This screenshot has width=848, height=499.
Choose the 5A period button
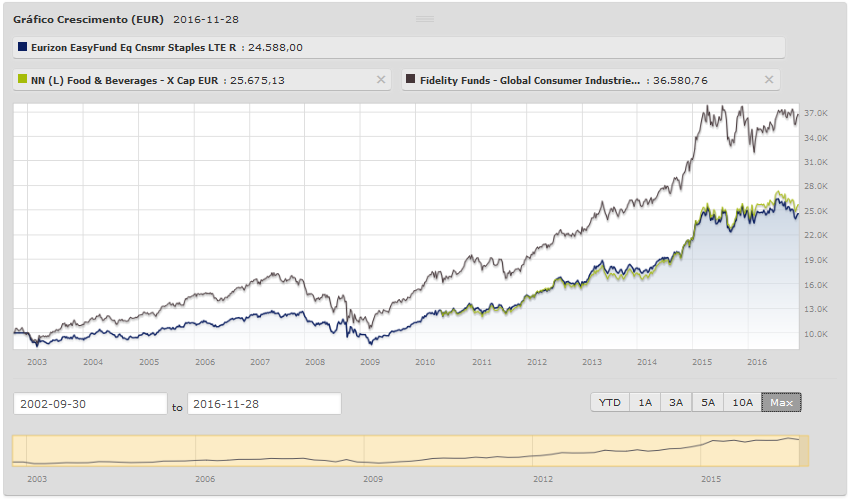pyautogui.click(x=708, y=402)
